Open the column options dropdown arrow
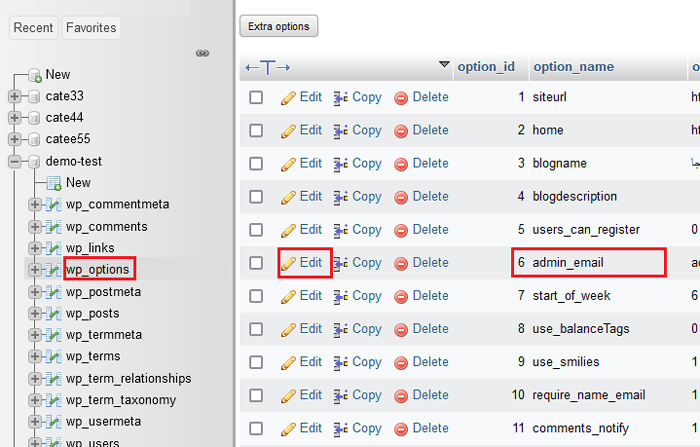This screenshot has width=700, height=447. [x=444, y=64]
